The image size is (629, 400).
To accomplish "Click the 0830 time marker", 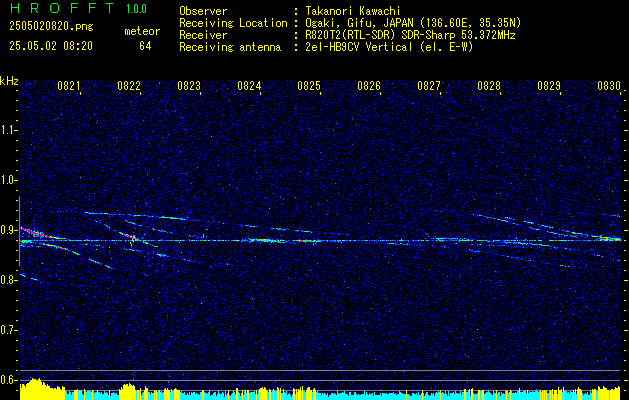I will pos(609,85).
